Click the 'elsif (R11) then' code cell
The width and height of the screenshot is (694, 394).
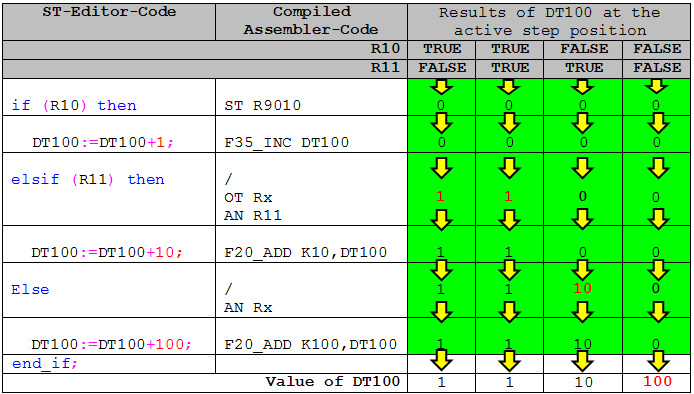click(x=109, y=189)
